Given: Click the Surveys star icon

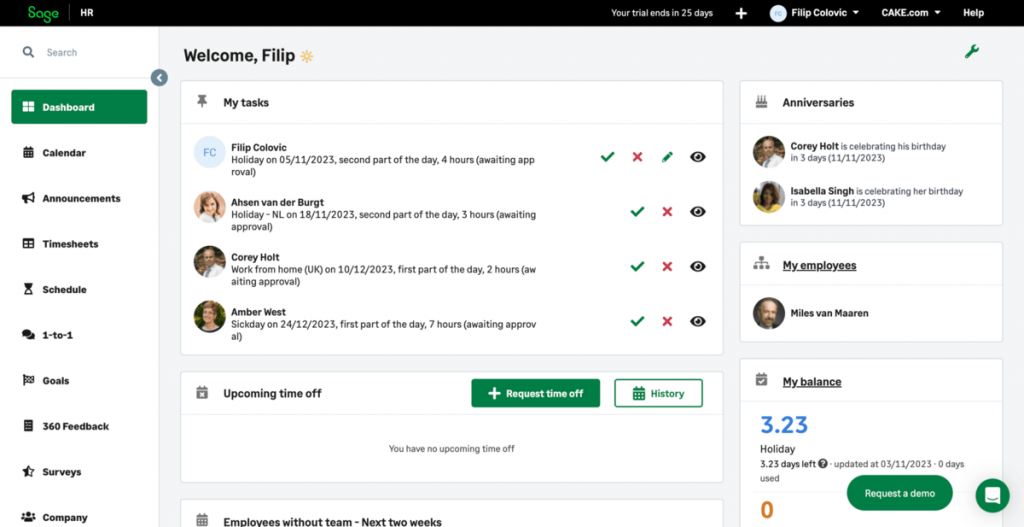Looking at the screenshot, I should coord(28,471).
